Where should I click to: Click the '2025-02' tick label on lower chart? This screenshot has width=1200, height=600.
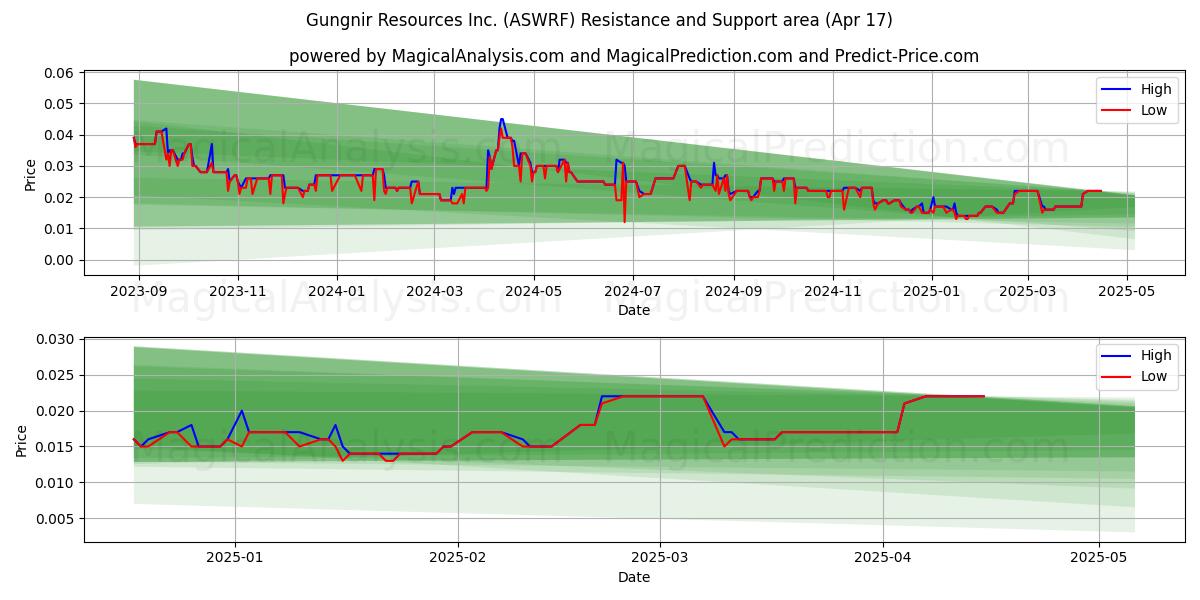458,557
